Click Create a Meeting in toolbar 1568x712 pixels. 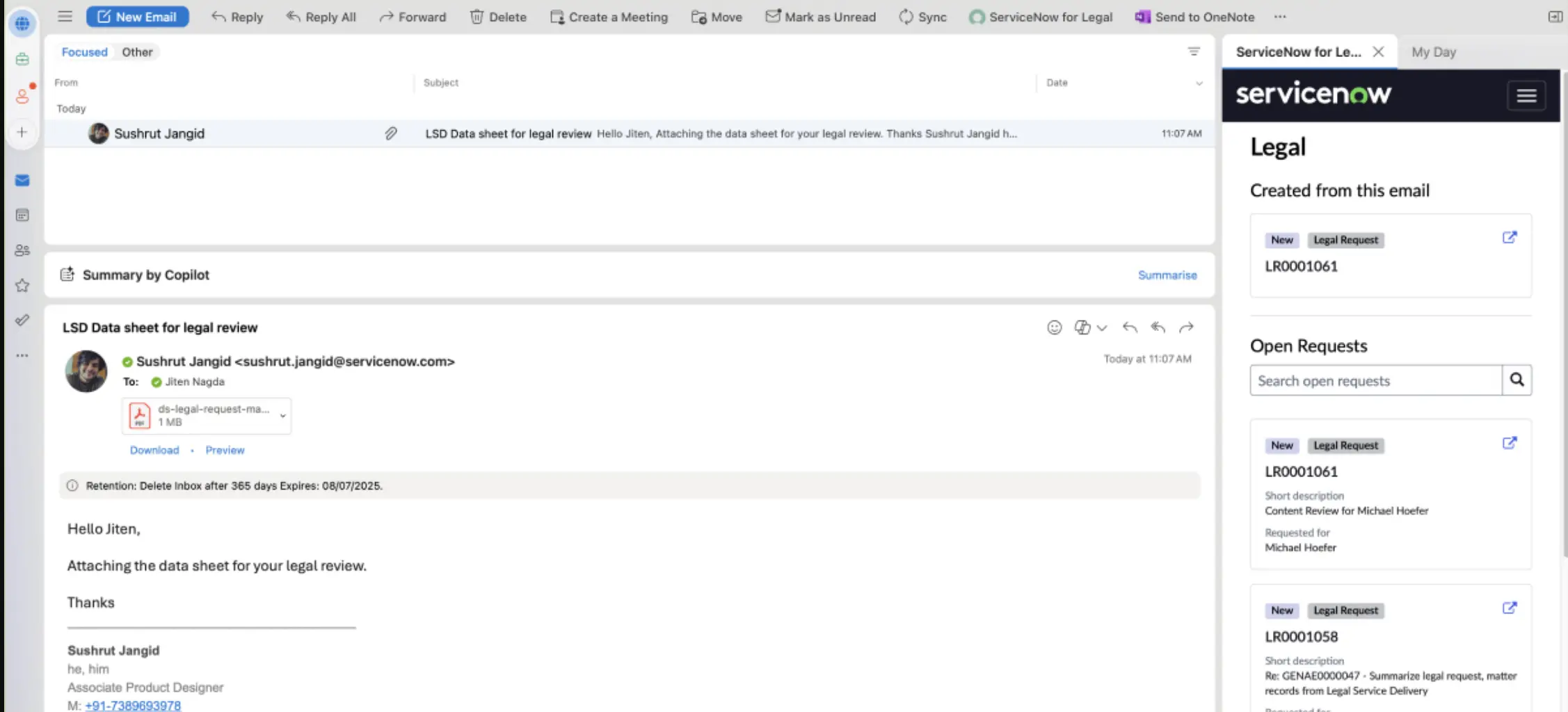609,17
